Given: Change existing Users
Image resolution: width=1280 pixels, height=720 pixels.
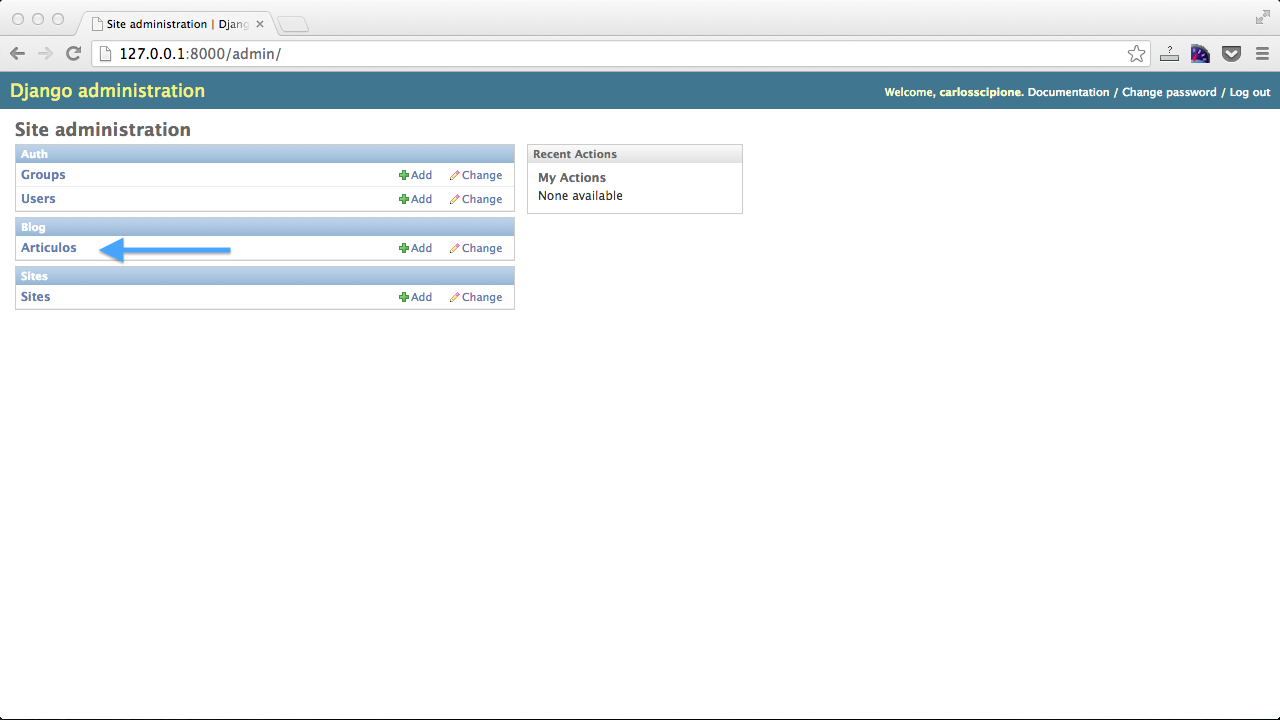Looking at the screenshot, I should point(476,199).
